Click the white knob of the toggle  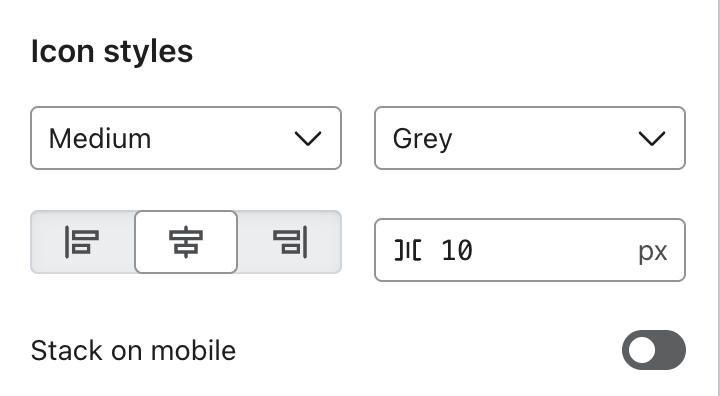642,350
